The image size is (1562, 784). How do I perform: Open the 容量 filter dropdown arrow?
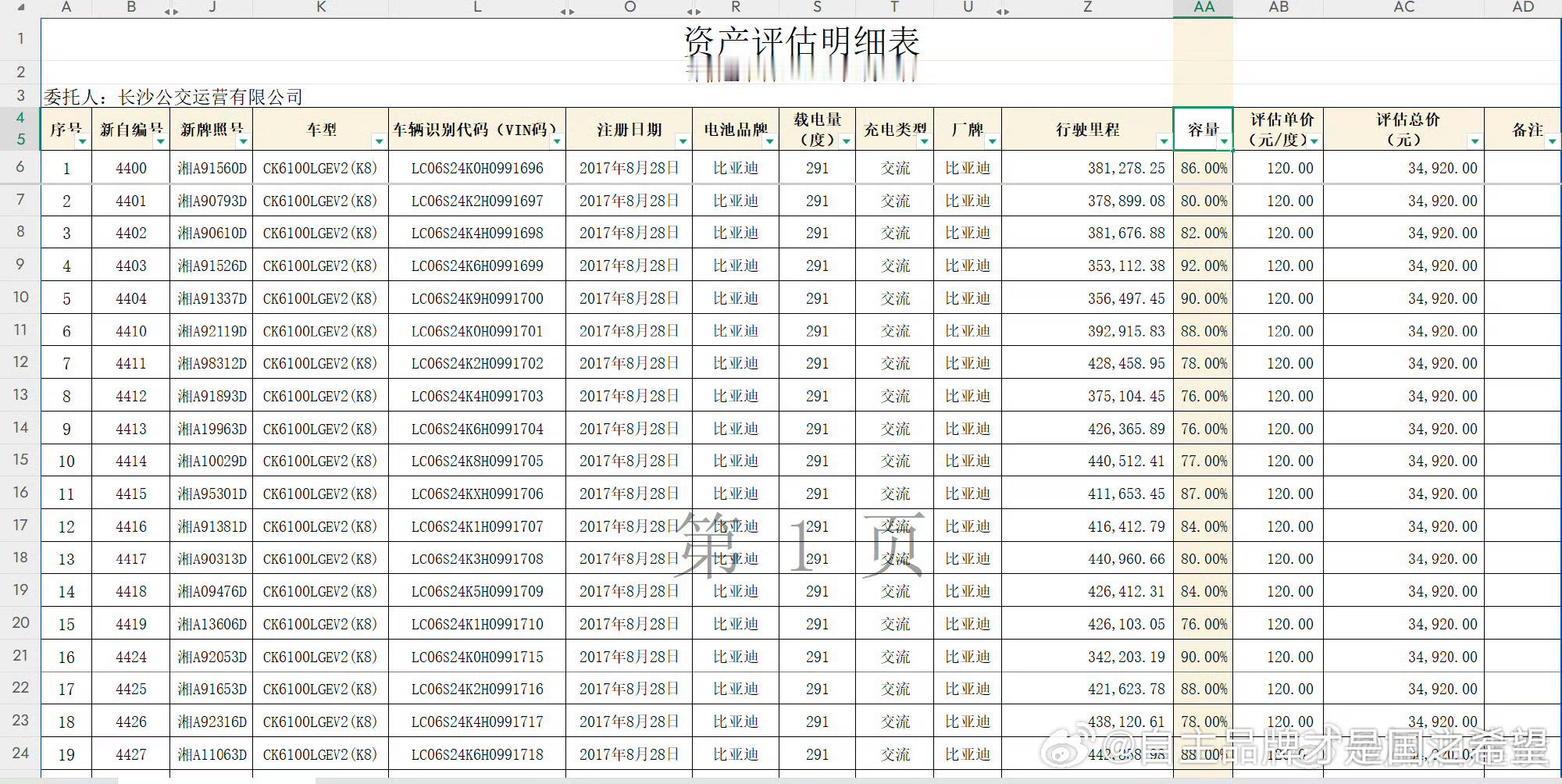(x=1224, y=141)
